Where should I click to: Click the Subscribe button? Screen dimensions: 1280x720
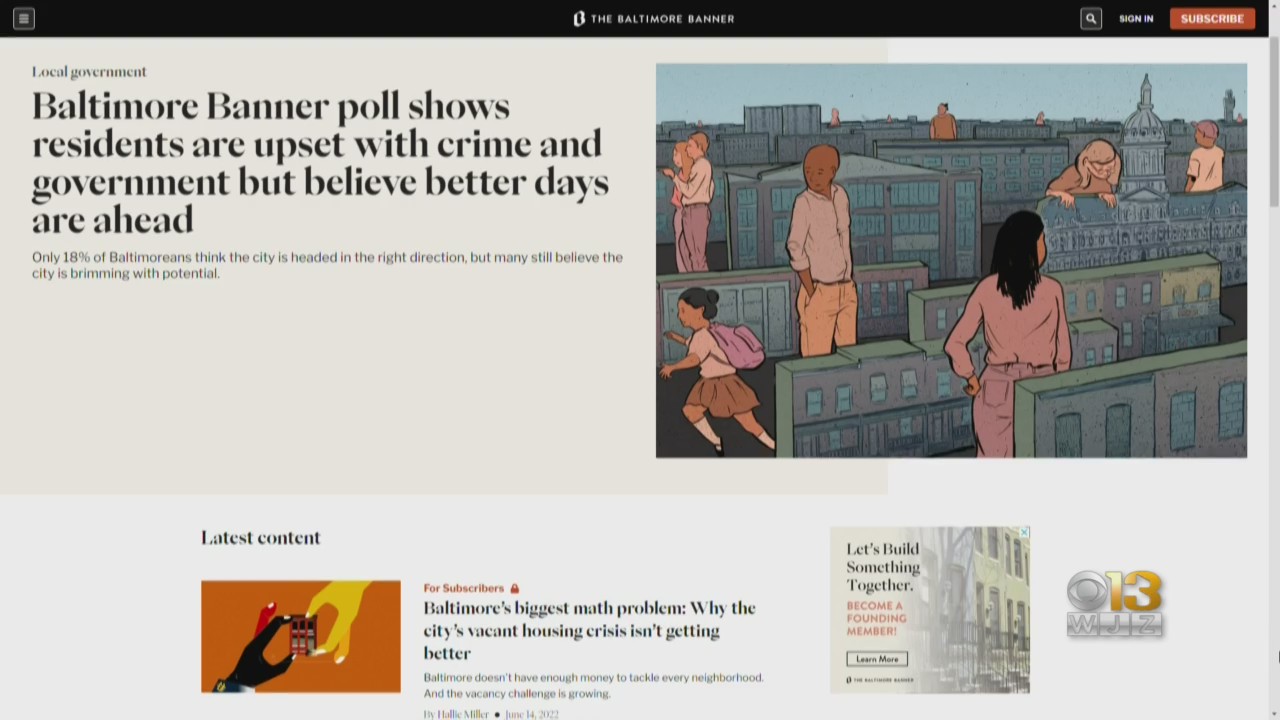[1212, 18]
